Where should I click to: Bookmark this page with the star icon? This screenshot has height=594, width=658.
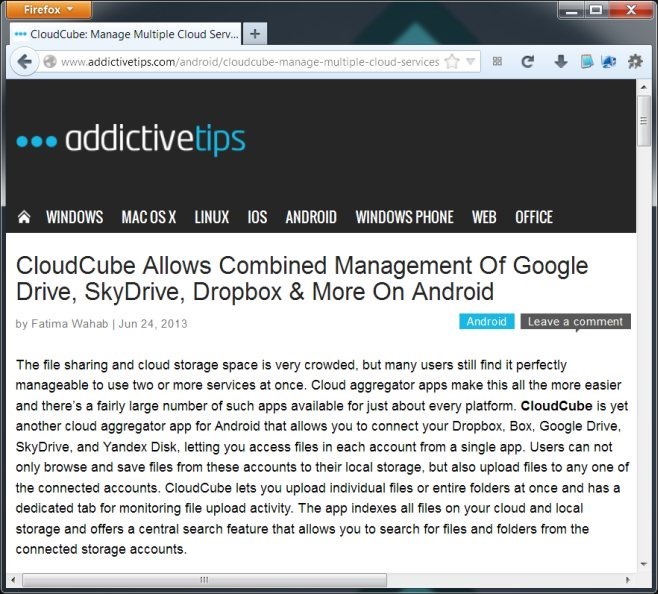[x=452, y=62]
